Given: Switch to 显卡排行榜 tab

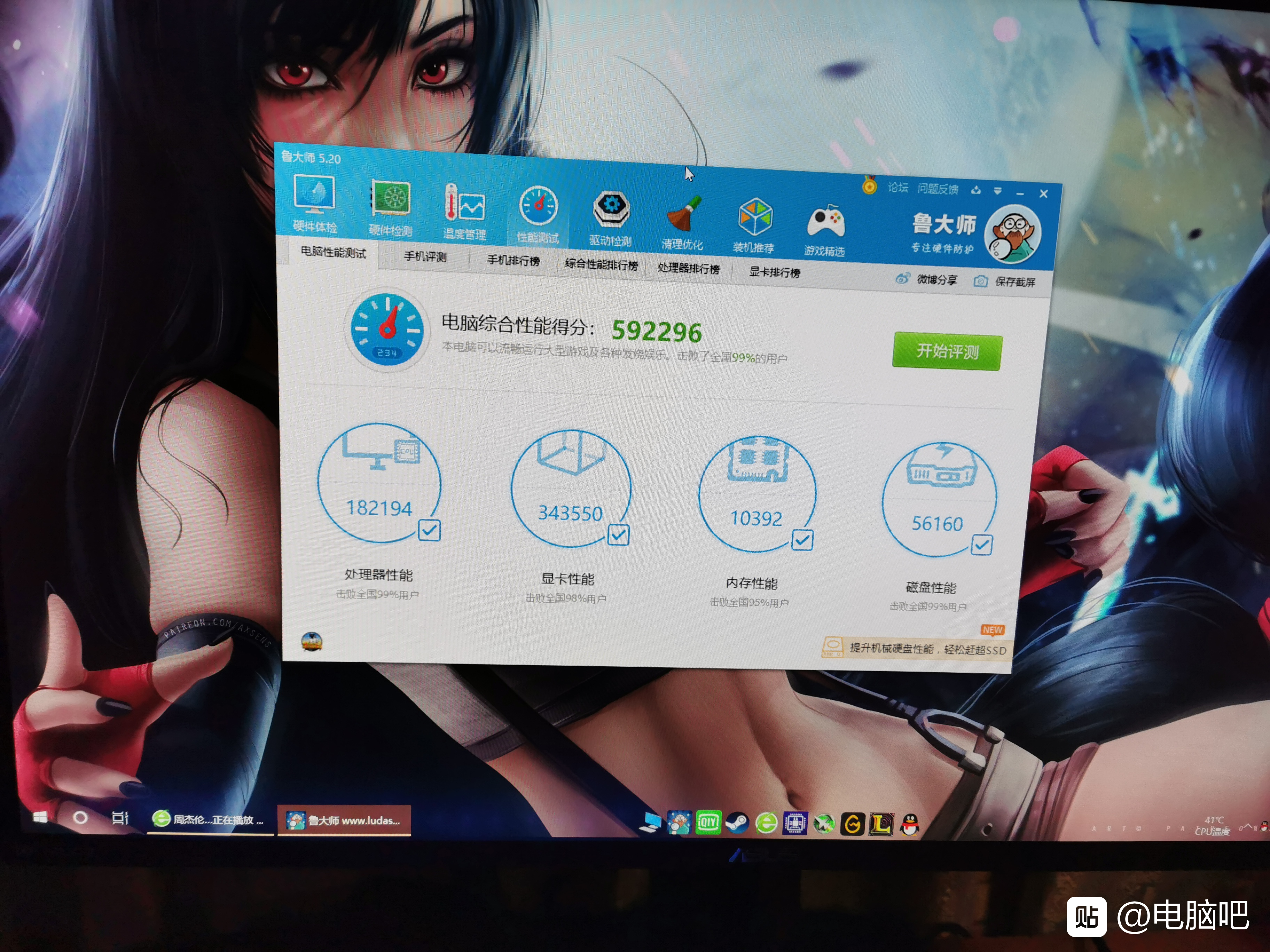Looking at the screenshot, I should tap(775, 272).
